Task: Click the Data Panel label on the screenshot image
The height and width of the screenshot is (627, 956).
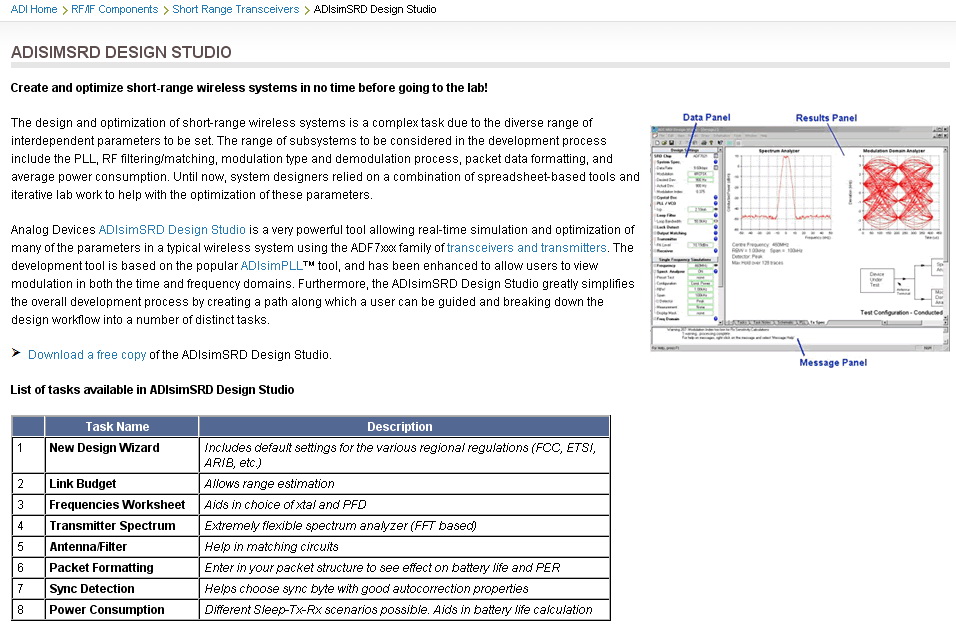Action: click(x=706, y=117)
